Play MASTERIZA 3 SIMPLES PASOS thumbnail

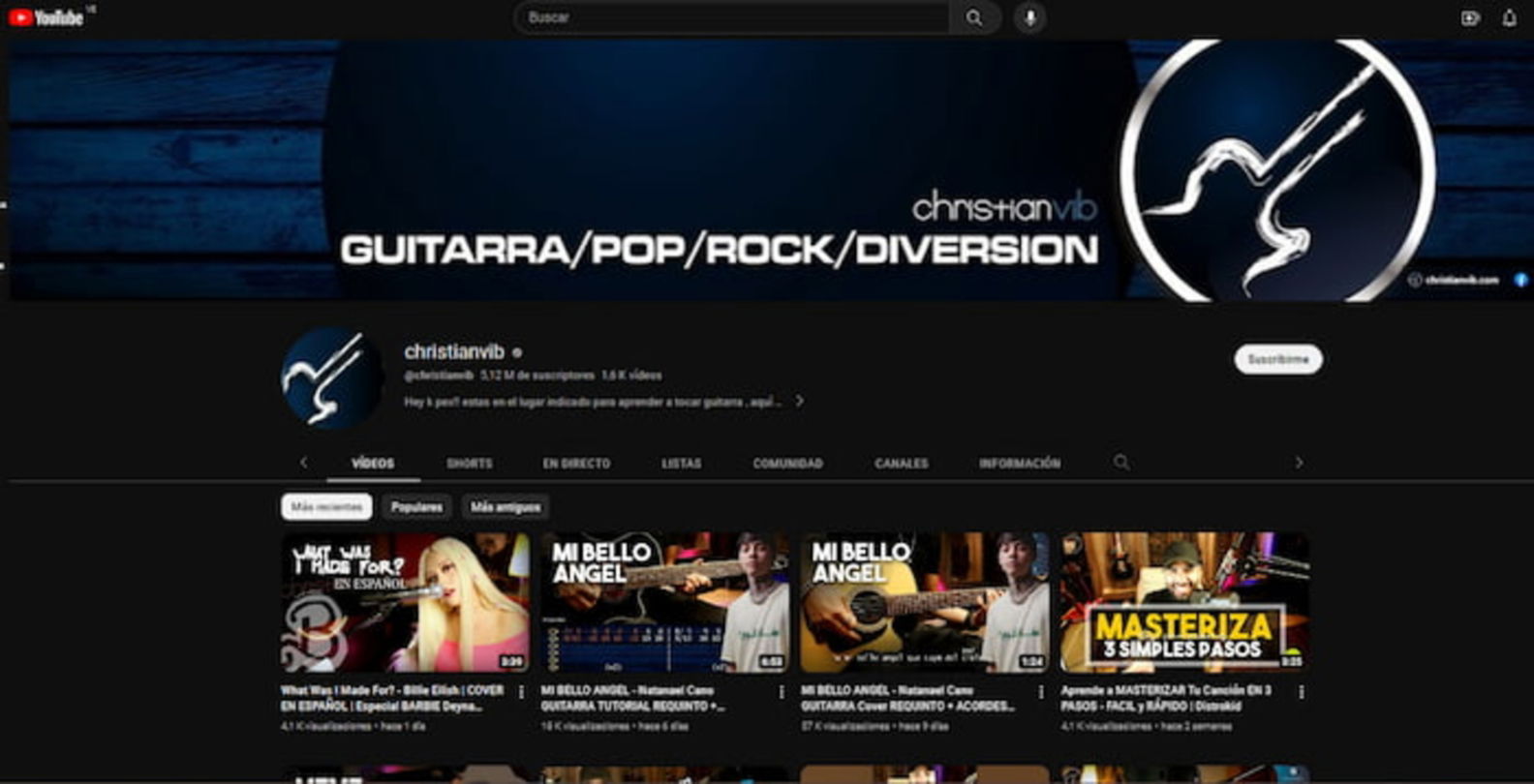click(x=1184, y=602)
